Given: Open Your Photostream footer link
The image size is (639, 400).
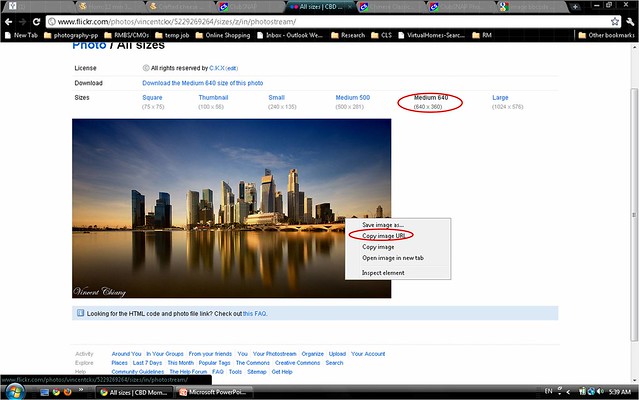Looking at the screenshot, I should (x=275, y=354).
